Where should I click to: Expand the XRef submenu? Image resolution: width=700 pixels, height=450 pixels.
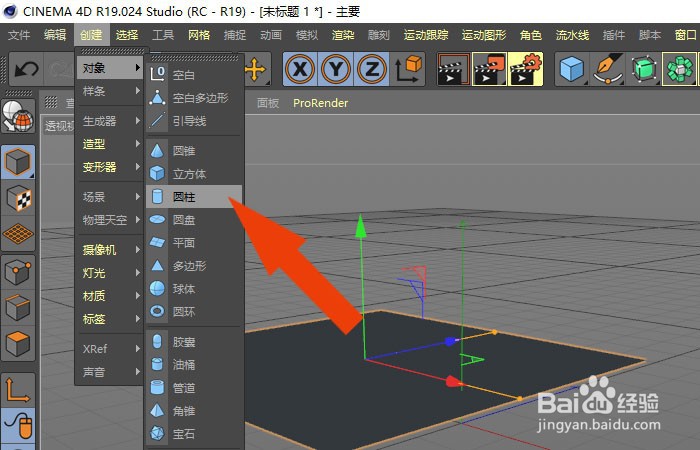(110, 349)
